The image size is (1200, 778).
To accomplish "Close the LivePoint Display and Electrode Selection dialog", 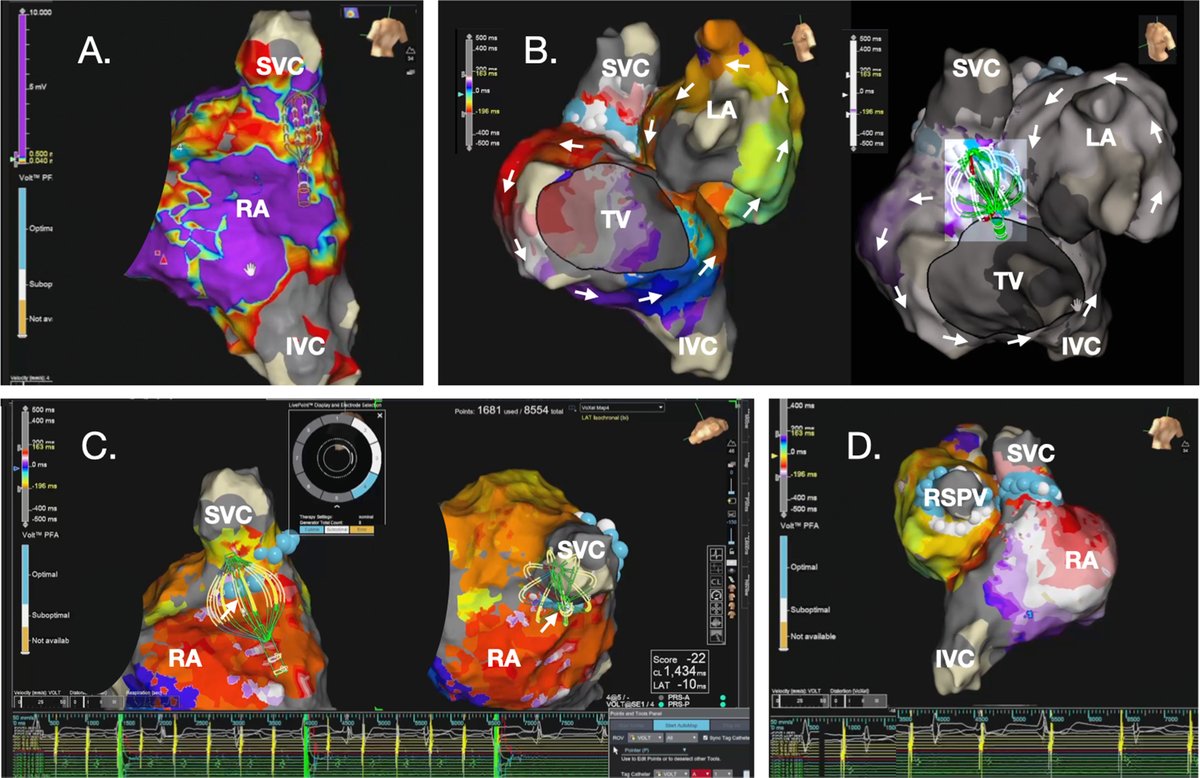I will [380, 415].
